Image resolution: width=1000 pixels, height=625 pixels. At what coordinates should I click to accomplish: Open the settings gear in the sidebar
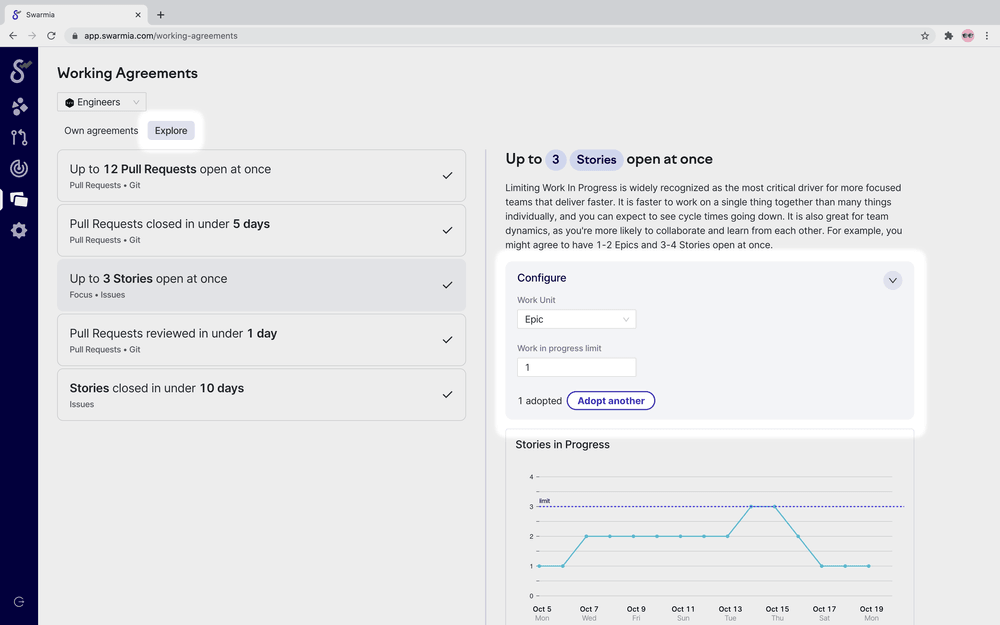tap(17, 230)
